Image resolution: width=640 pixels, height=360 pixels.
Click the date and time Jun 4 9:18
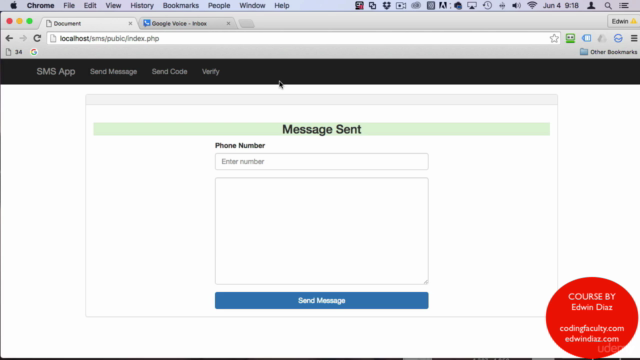(560, 6)
